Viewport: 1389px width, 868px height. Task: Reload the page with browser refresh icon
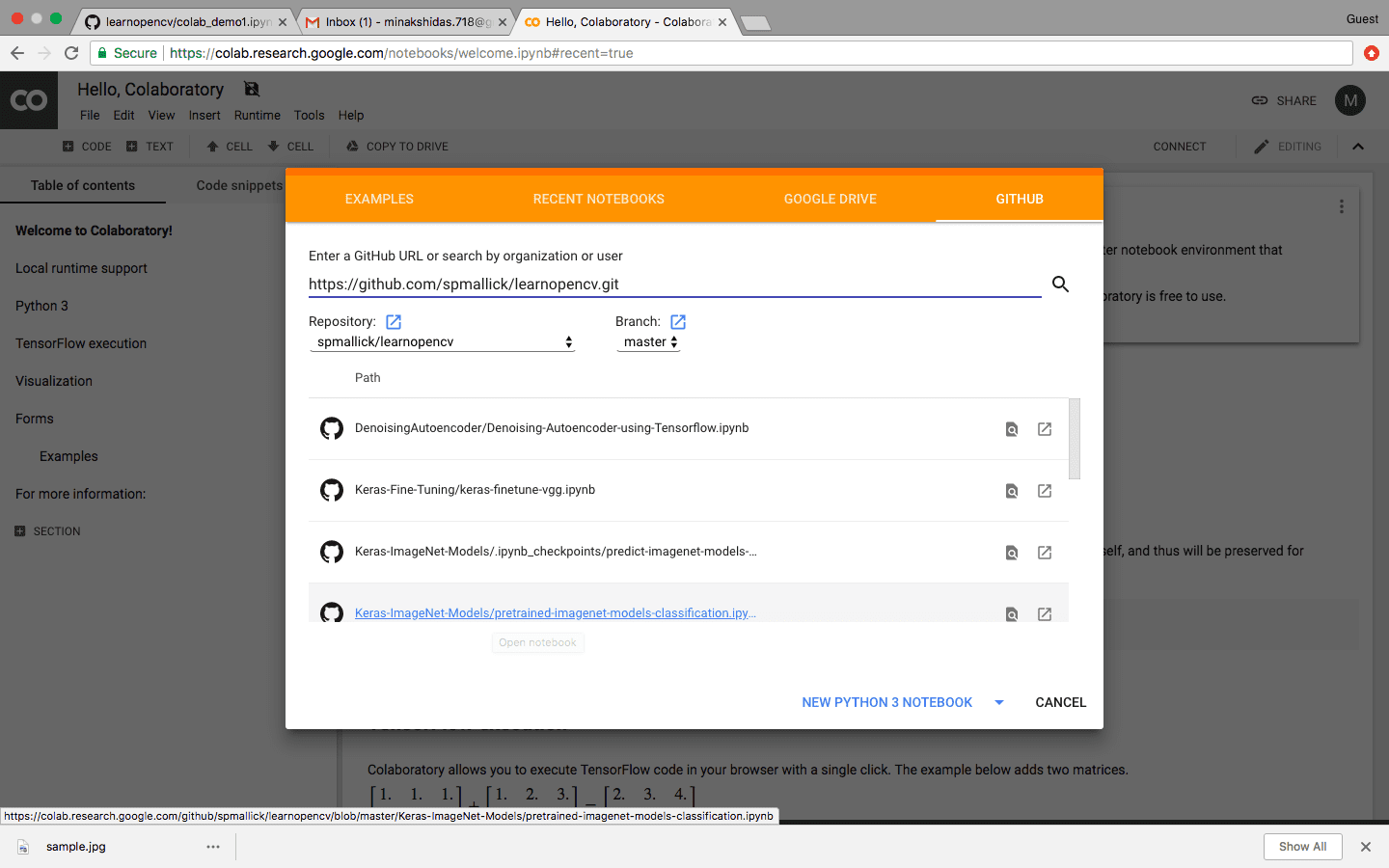71,53
